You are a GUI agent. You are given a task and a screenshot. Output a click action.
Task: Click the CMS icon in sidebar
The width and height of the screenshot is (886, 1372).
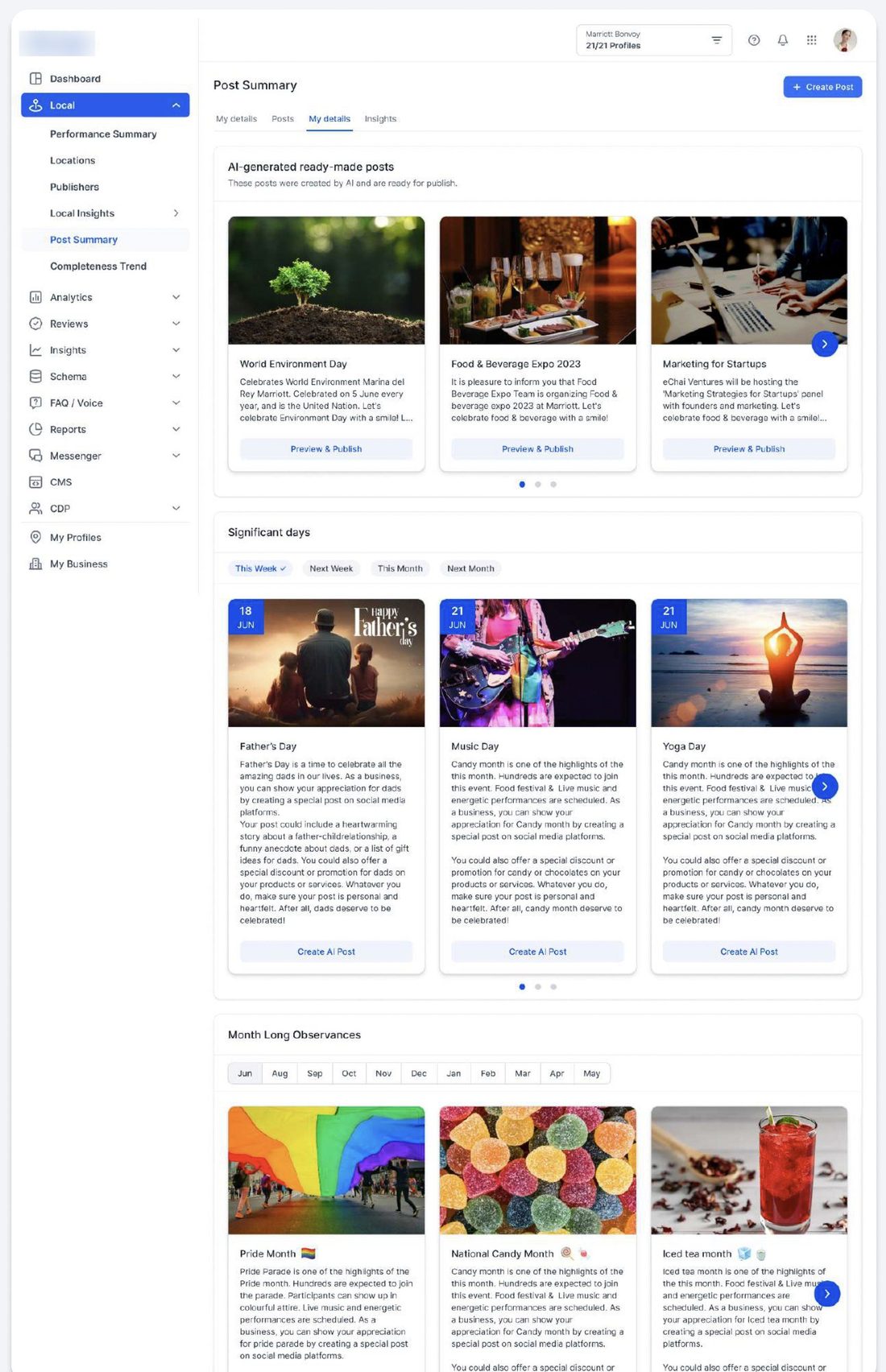(35, 482)
